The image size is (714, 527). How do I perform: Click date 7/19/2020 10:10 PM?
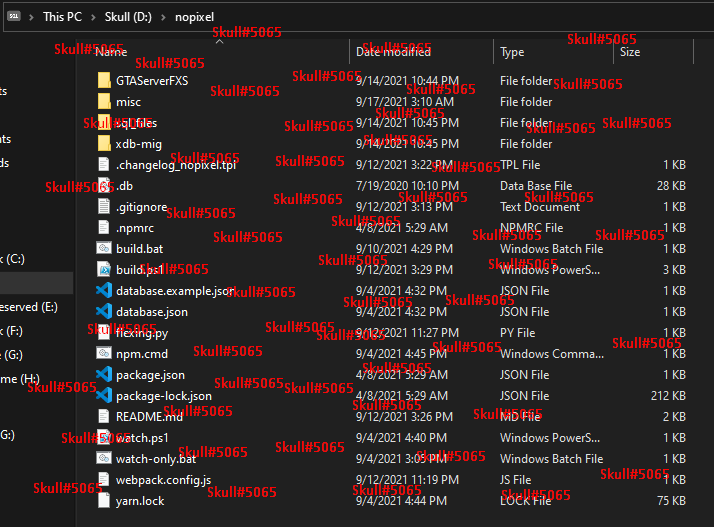coord(407,186)
